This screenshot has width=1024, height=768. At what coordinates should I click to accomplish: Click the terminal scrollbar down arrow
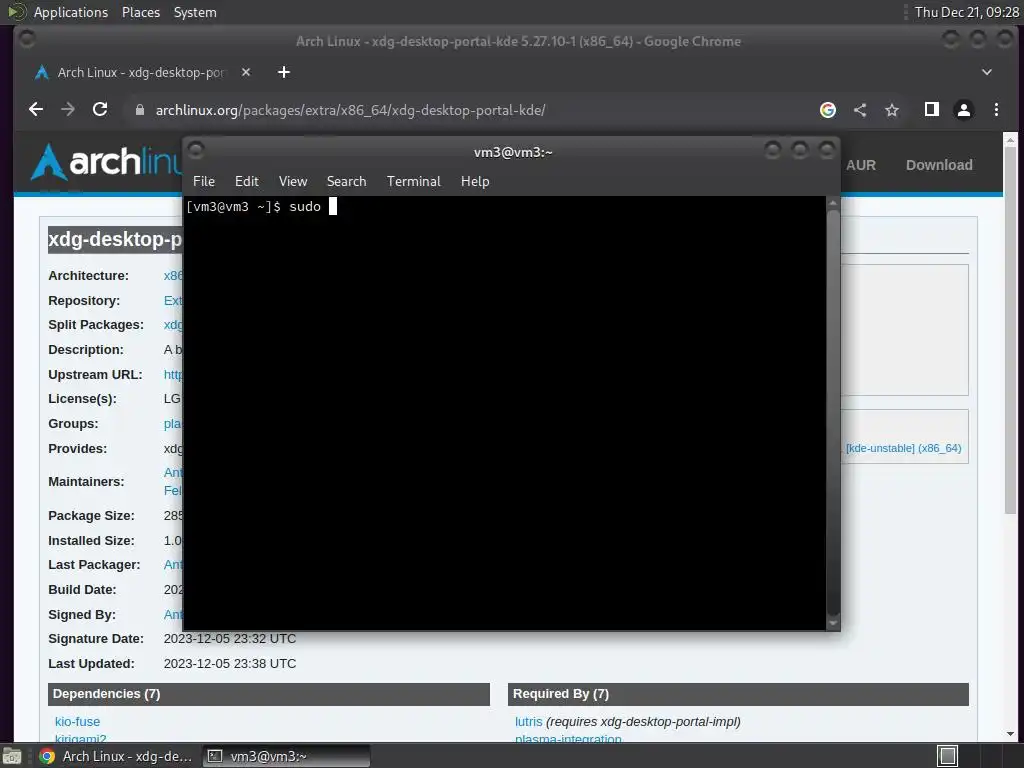tap(833, 623)
